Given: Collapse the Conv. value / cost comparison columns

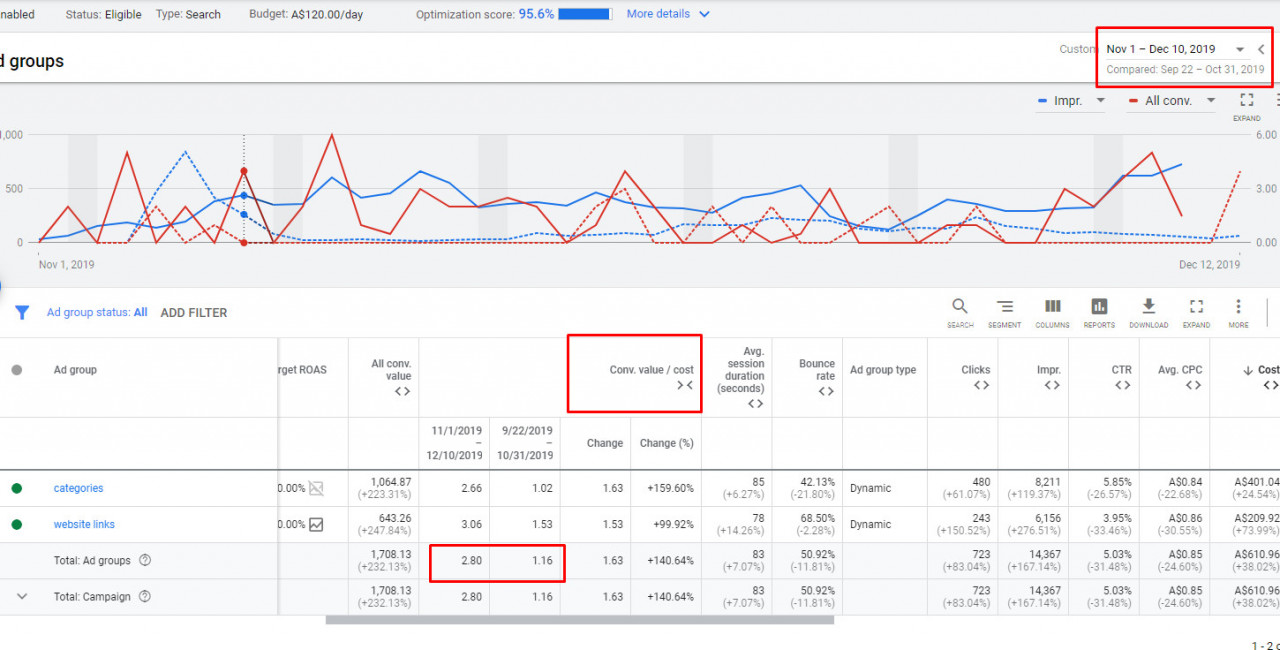Looking at the screenshot, I should pos(684,385).
